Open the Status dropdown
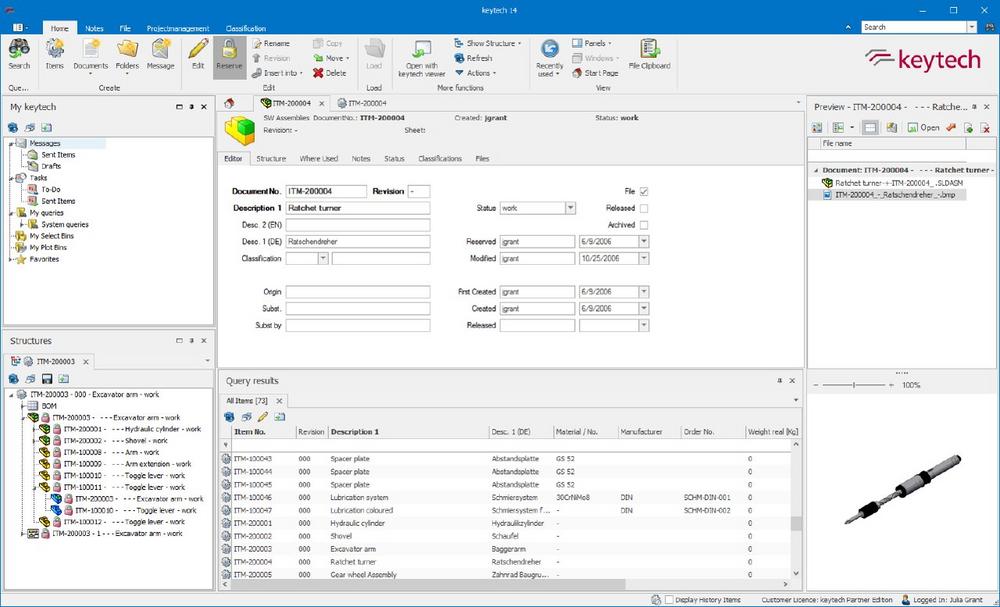The height and width of the screenshot is (607, 1000). coord(570,208)
